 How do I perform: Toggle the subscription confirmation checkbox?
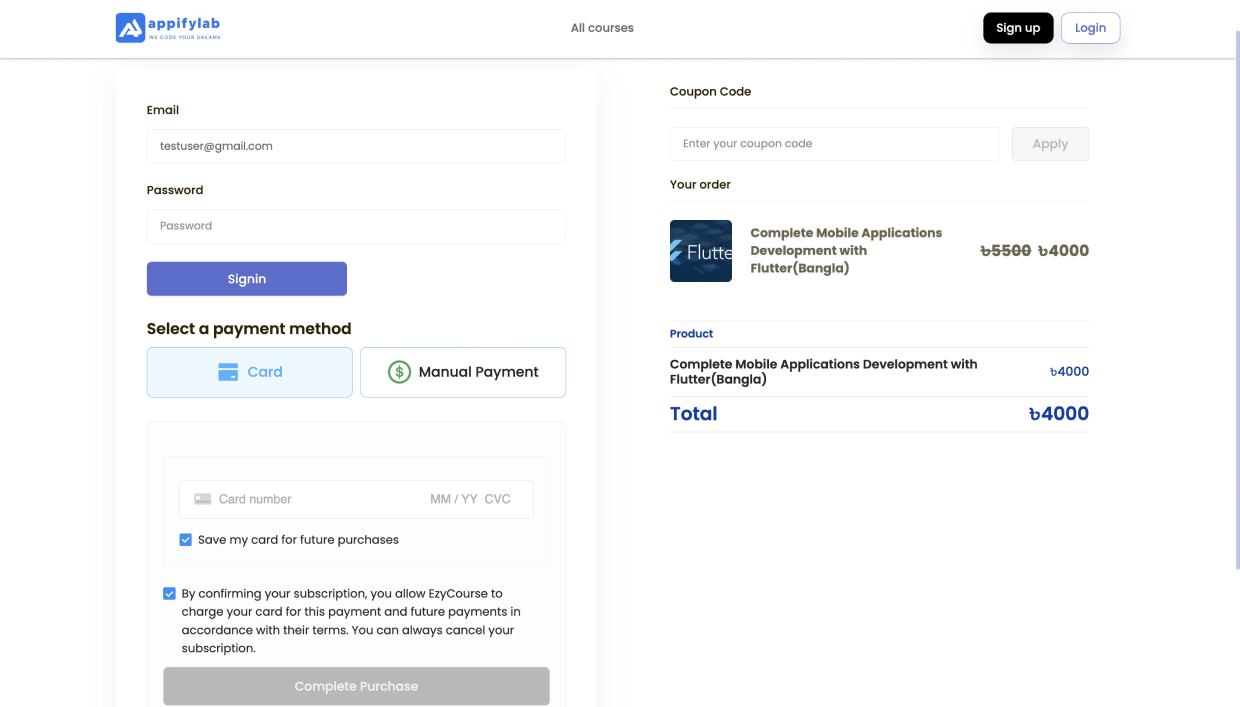coord(169,594)
